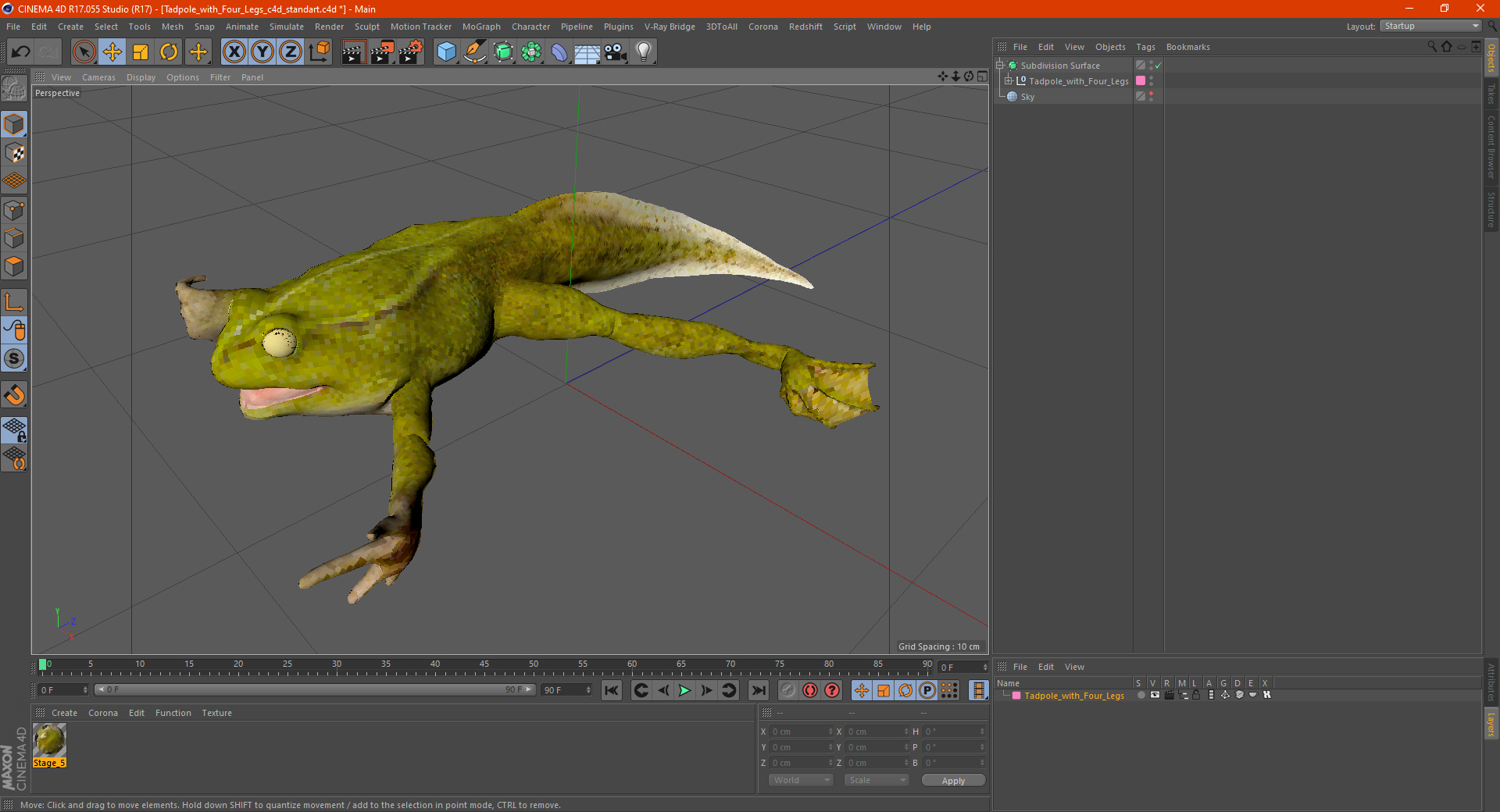The image size is (1500, 812).
Task: Switch to Edges mode
Action: pos(14,238)
